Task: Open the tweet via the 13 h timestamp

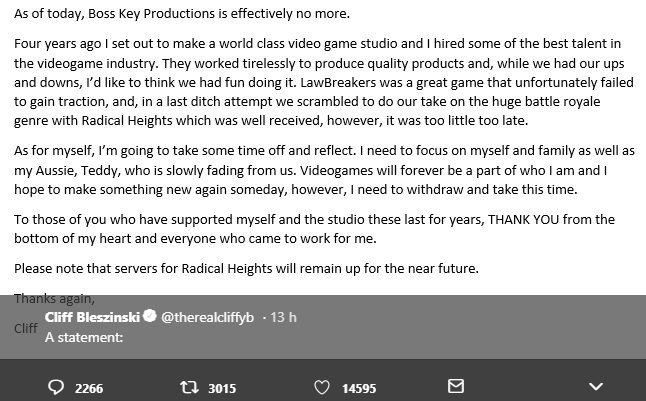Action: click(283, 317)
